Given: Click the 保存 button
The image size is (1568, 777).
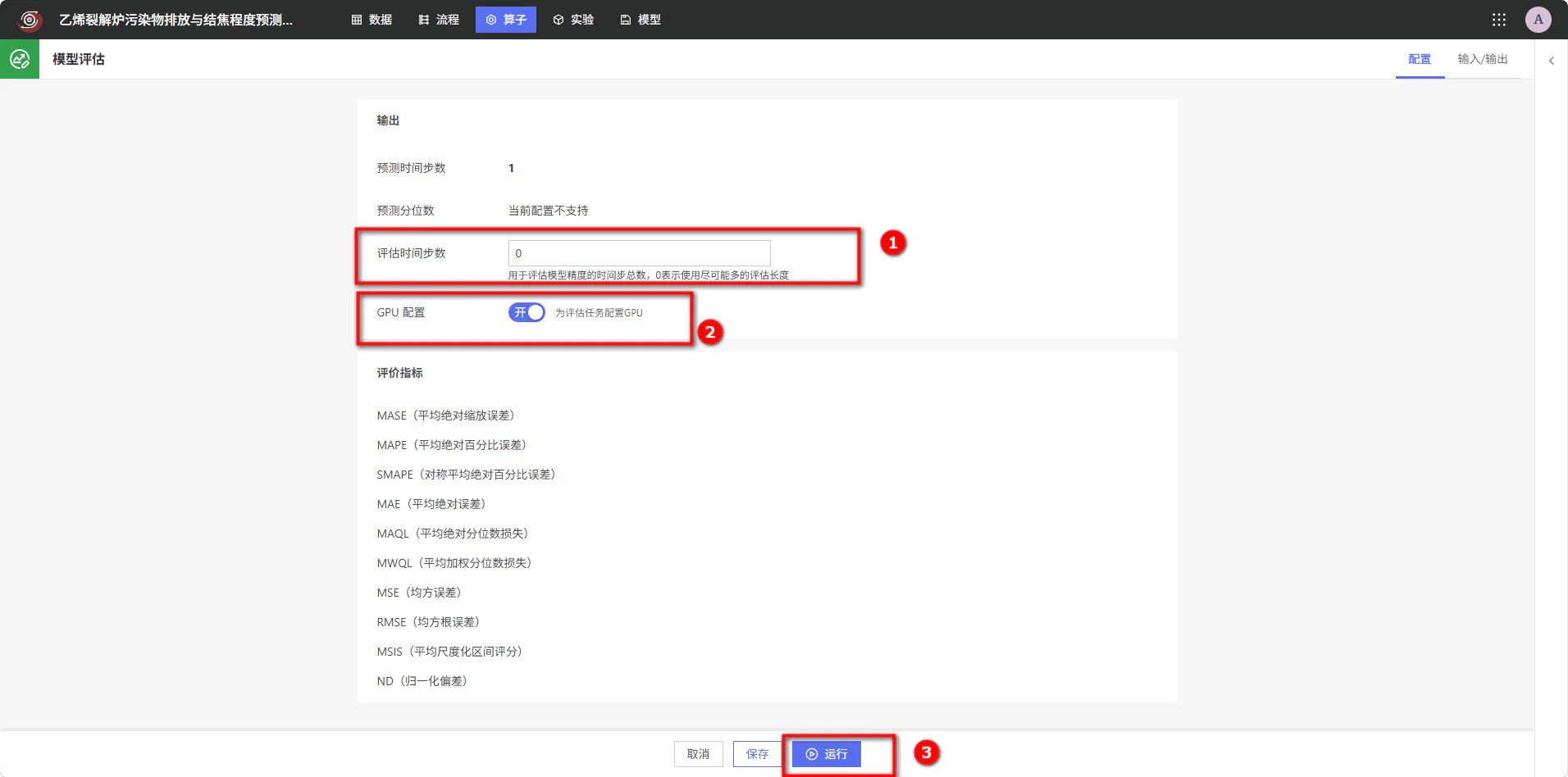Looking at the screenshot, I should [x=758, y=754].
